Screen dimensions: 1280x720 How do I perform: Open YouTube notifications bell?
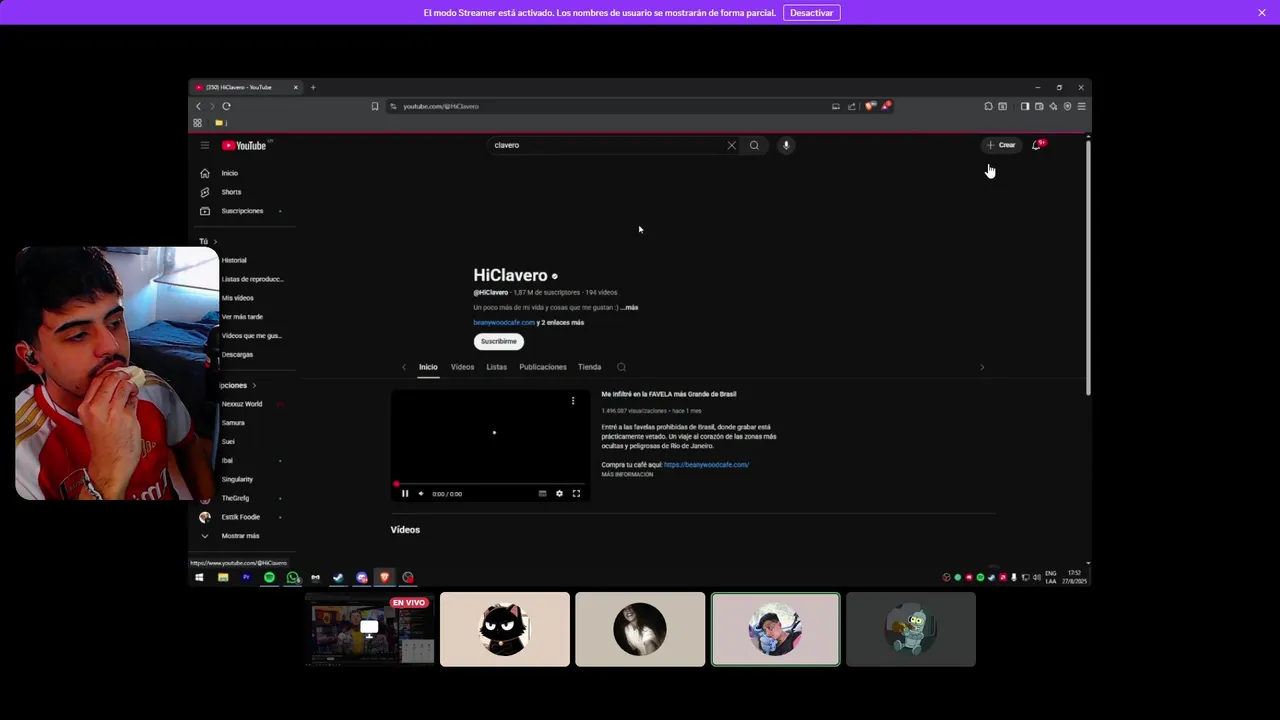[1037, 145]
